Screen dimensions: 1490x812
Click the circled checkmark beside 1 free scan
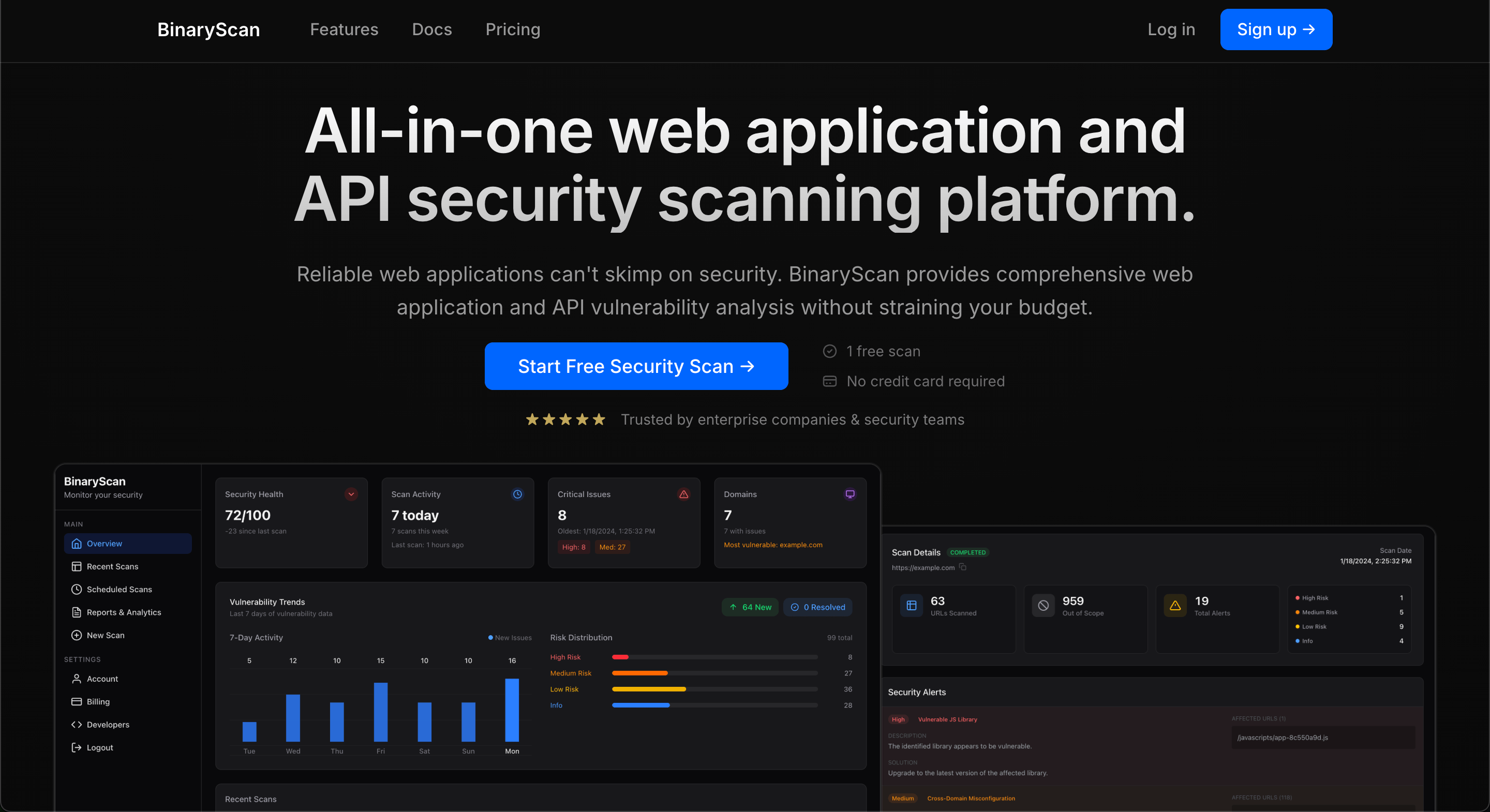tap(829, 351)
